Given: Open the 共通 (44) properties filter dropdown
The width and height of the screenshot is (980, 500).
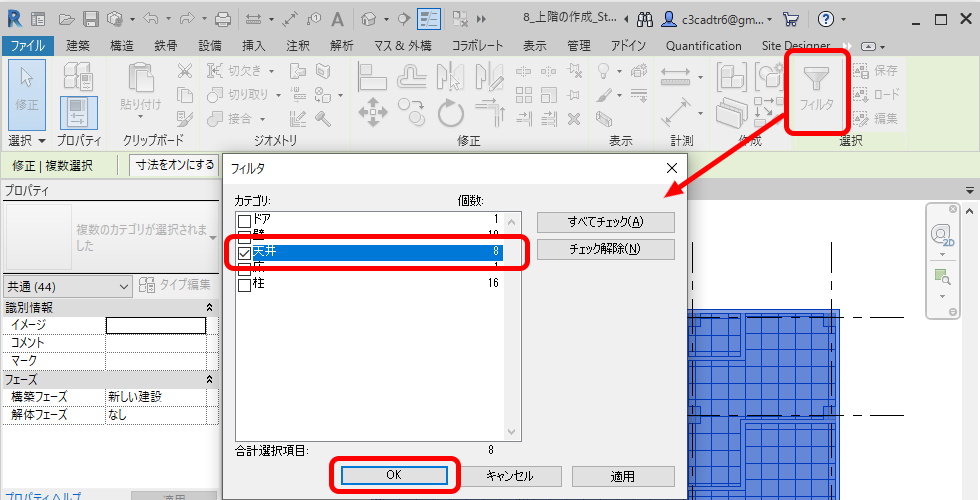Looking at the screenshot, I should click(x=68, y=286).
